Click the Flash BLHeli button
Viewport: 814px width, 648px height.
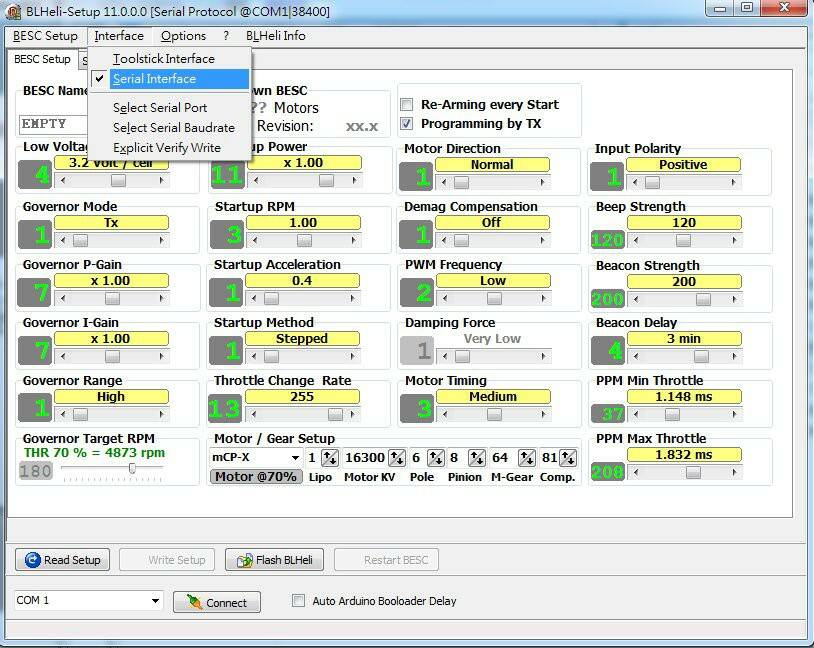point(274,560)
